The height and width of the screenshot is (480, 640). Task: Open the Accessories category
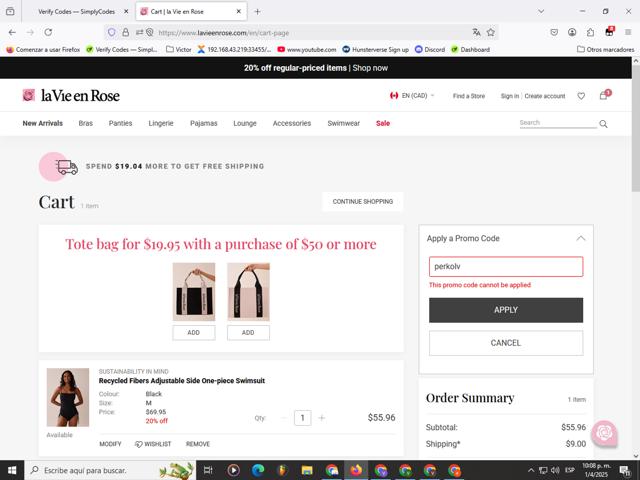pos(292,123)
